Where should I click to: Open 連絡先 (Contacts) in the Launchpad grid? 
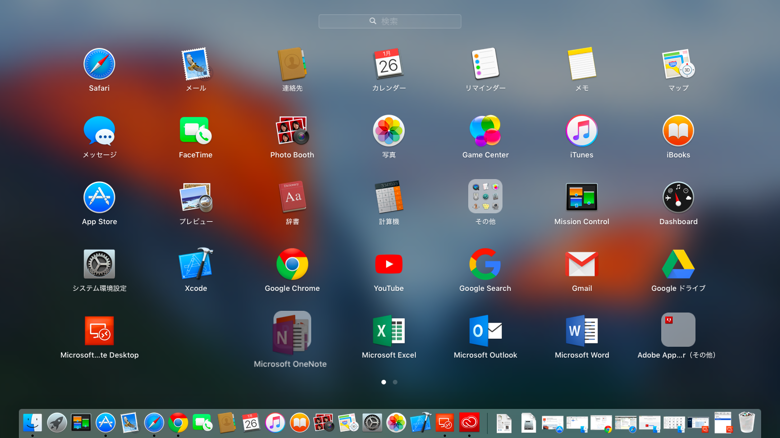292,64
